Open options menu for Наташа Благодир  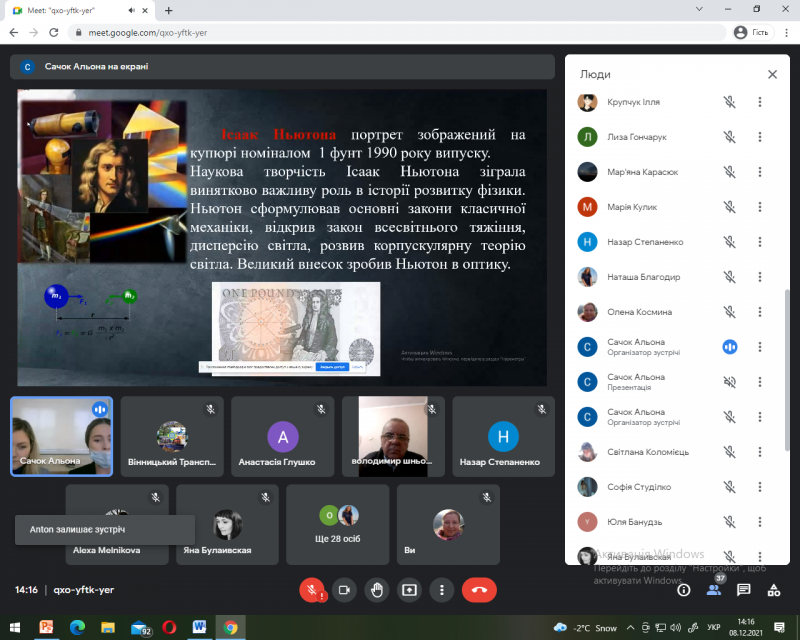pos(760,277)
